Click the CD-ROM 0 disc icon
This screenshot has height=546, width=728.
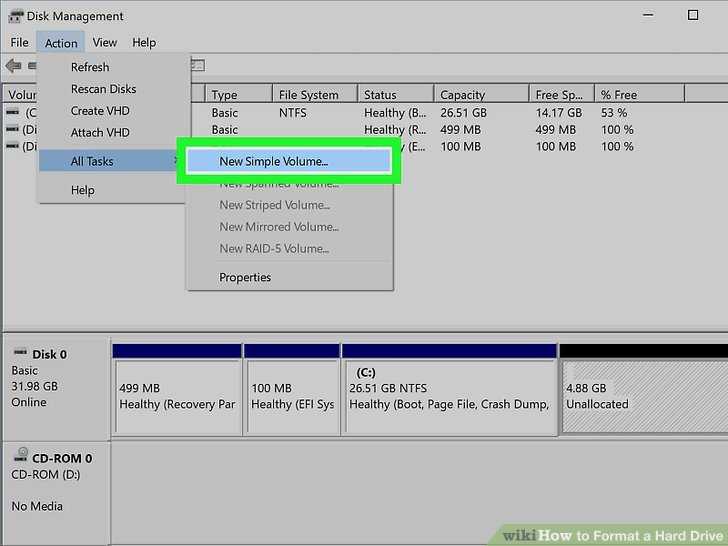[21, 455]
